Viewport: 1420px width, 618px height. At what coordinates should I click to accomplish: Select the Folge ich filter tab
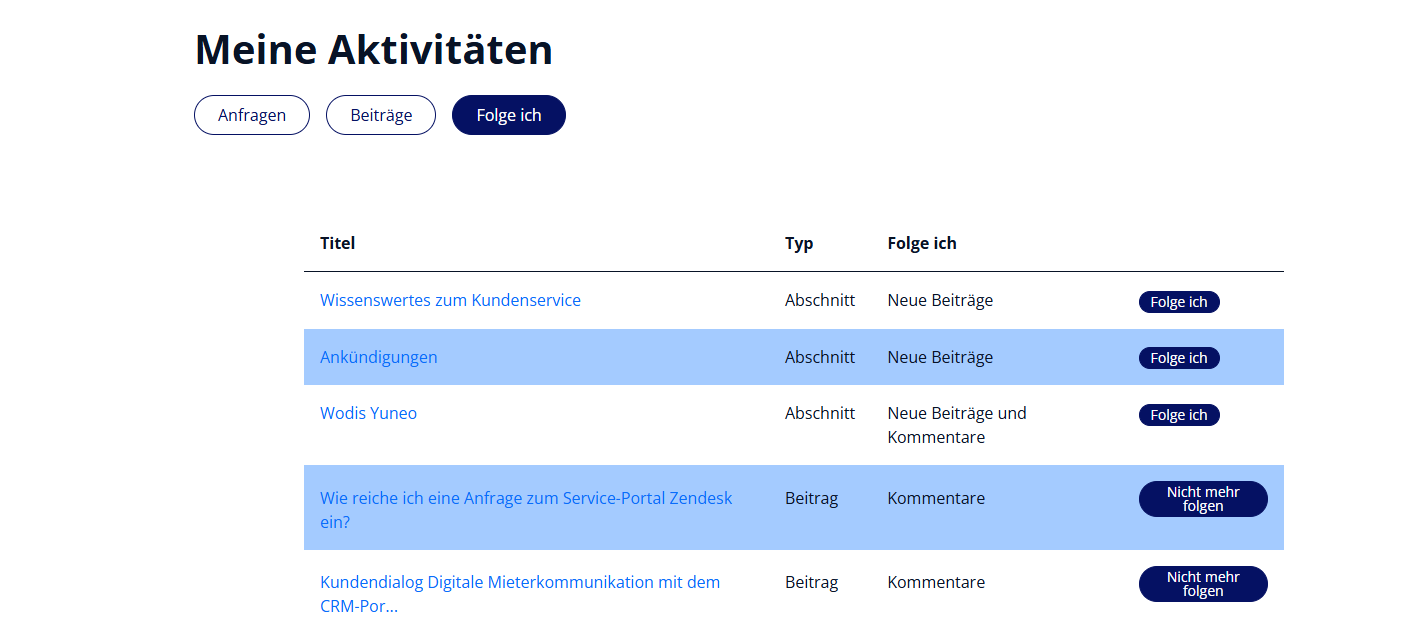pyautogui.click(x=509, y=115)
